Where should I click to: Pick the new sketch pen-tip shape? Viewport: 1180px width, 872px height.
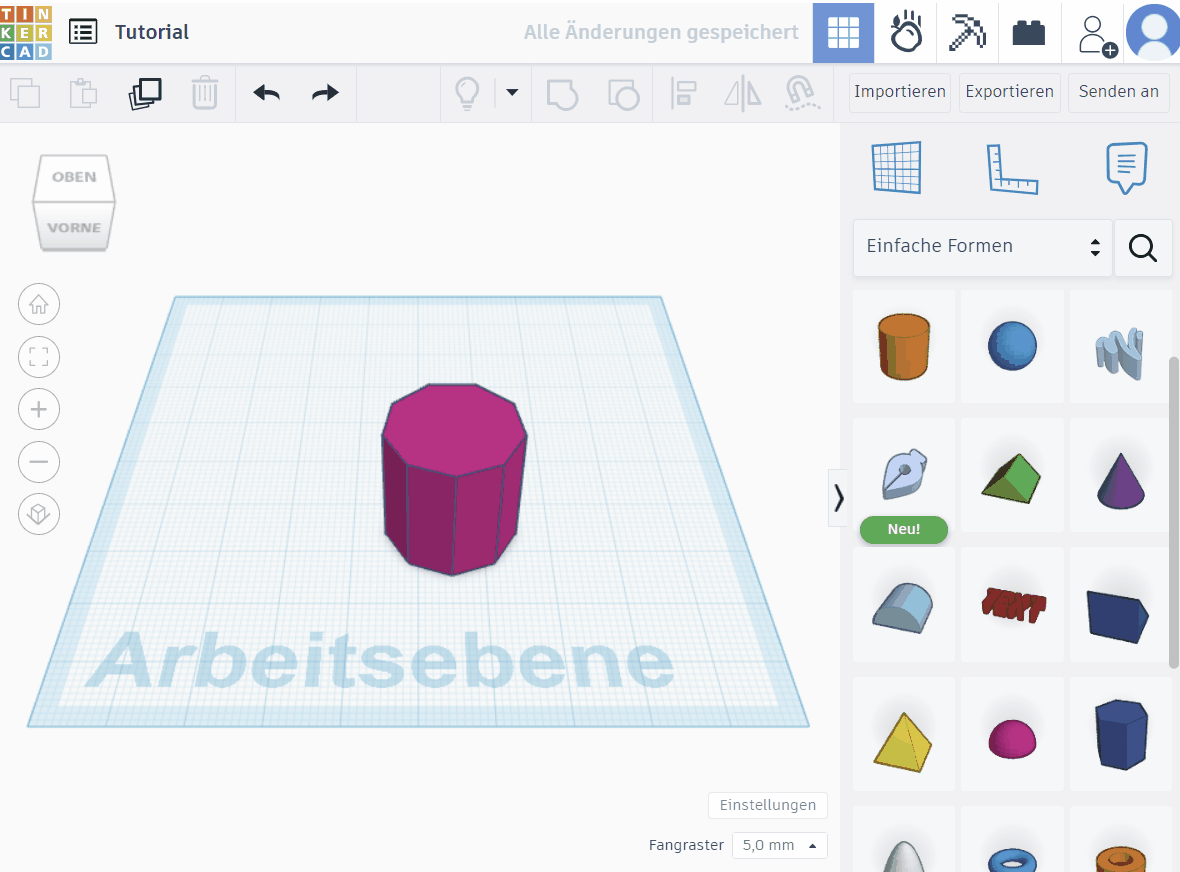pyautogui.click(x=904, y=475)
